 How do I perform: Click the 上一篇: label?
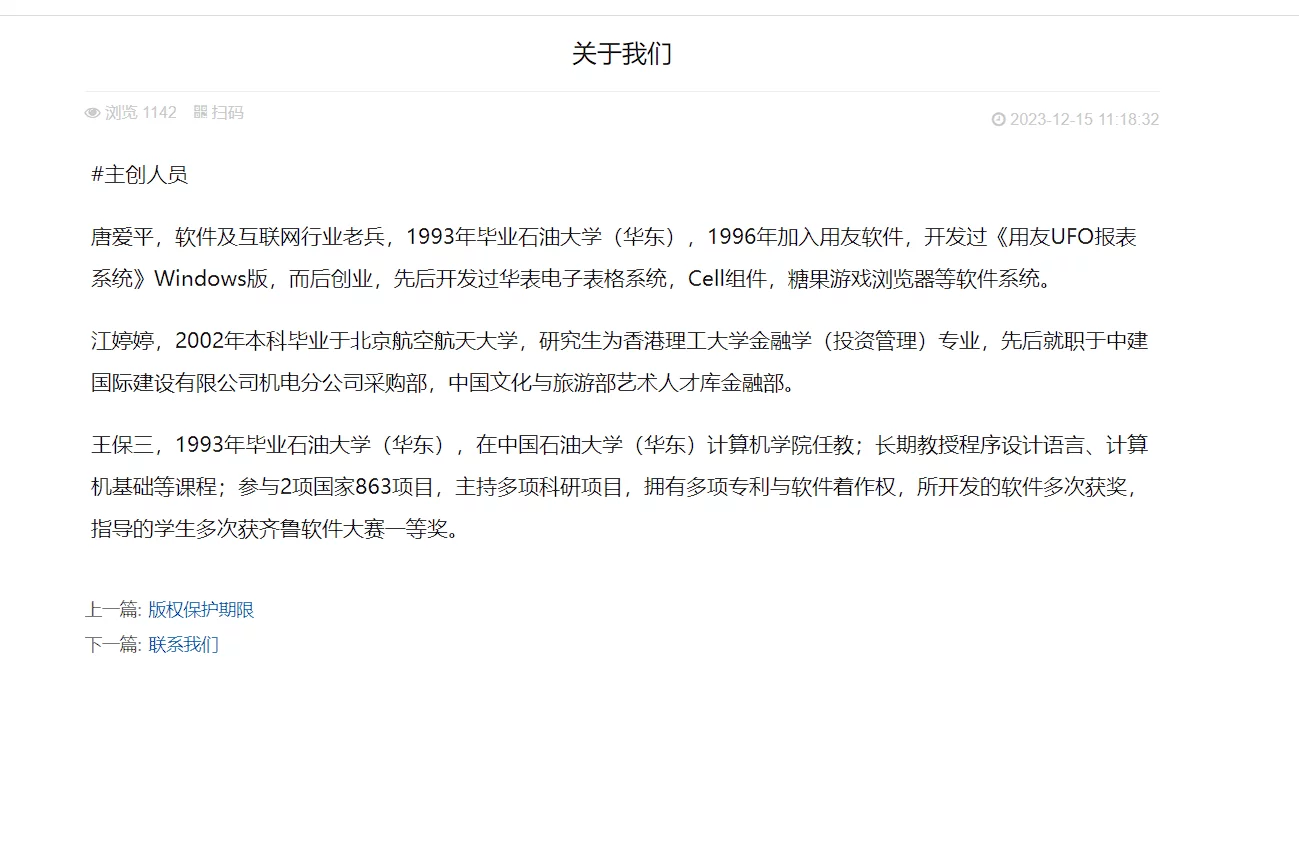113,610
